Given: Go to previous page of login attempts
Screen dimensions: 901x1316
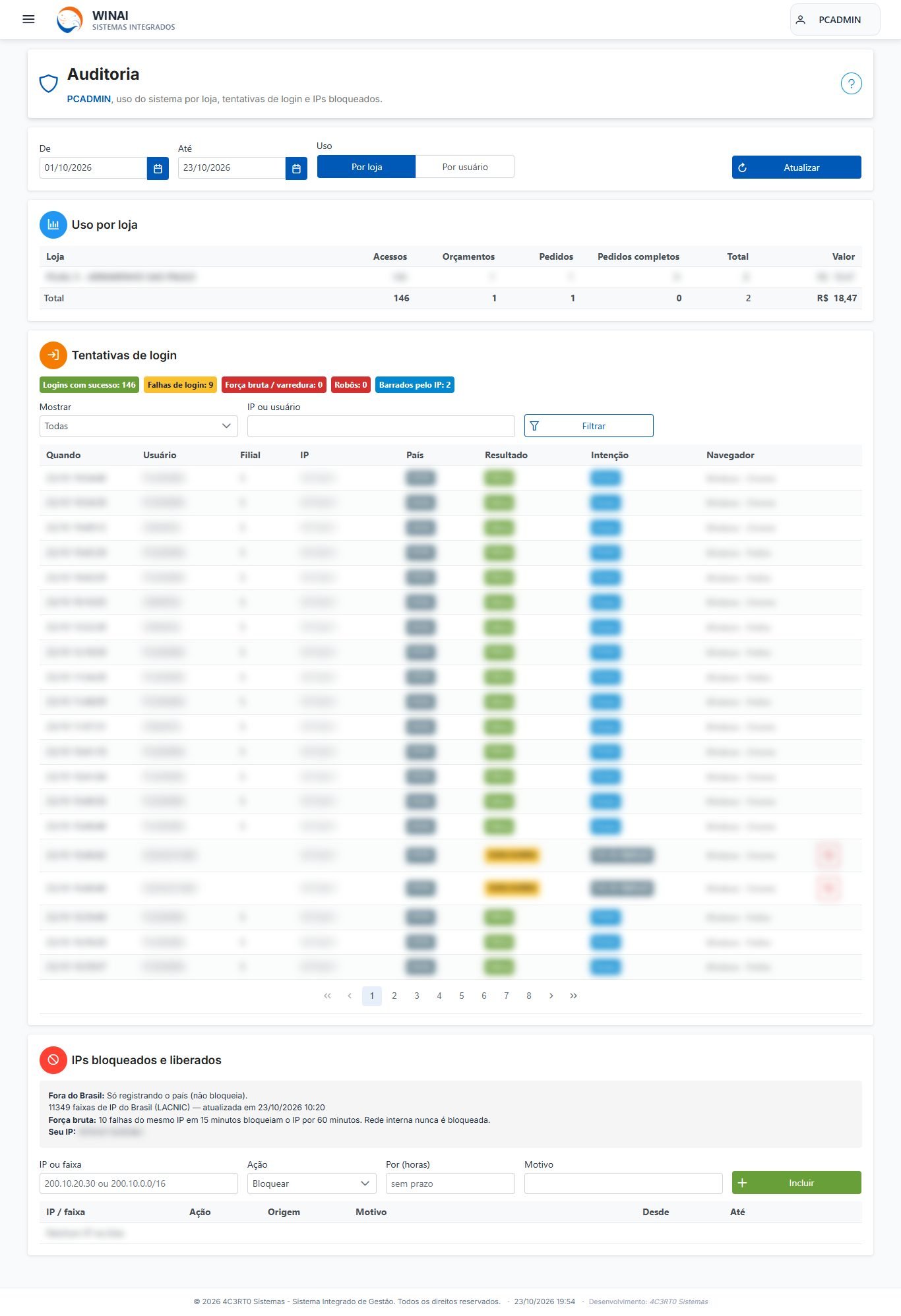Looking at the screenshot, I should click(350, 996).
